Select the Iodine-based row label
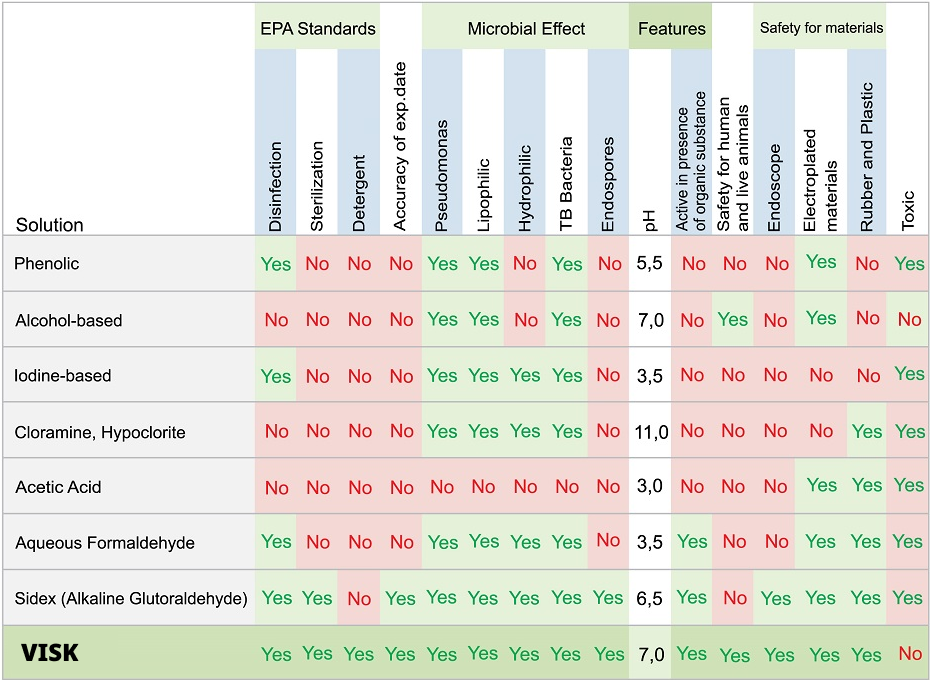 point(63,376)
